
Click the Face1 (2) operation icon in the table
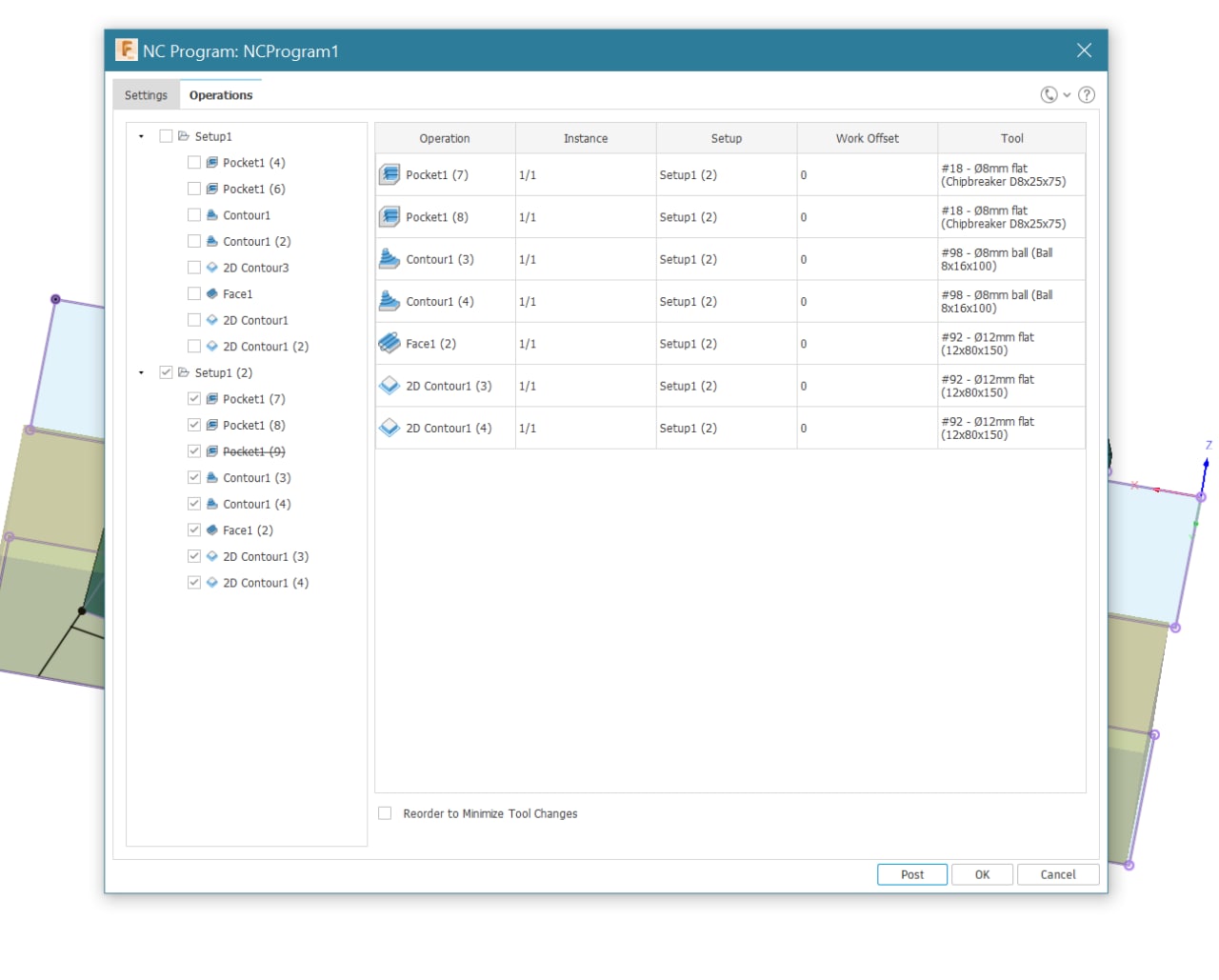coord(390,343)
